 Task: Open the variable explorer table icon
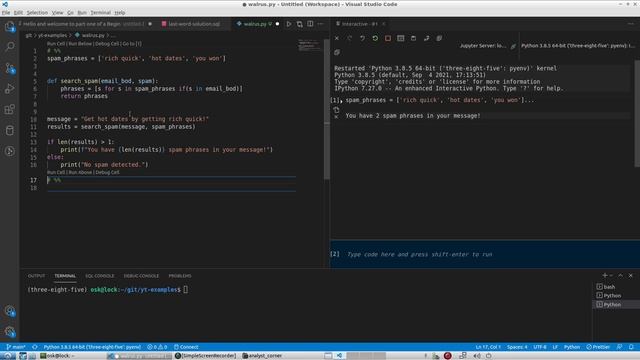400,38
